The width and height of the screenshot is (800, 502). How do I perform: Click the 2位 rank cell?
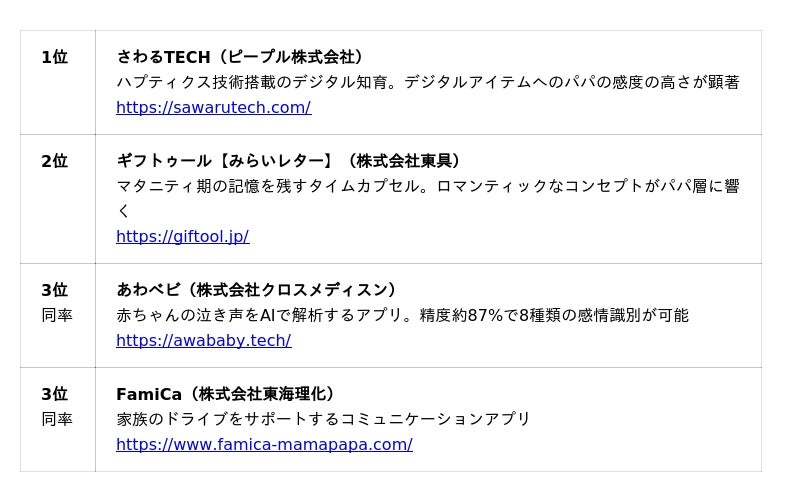click(54, 162)
